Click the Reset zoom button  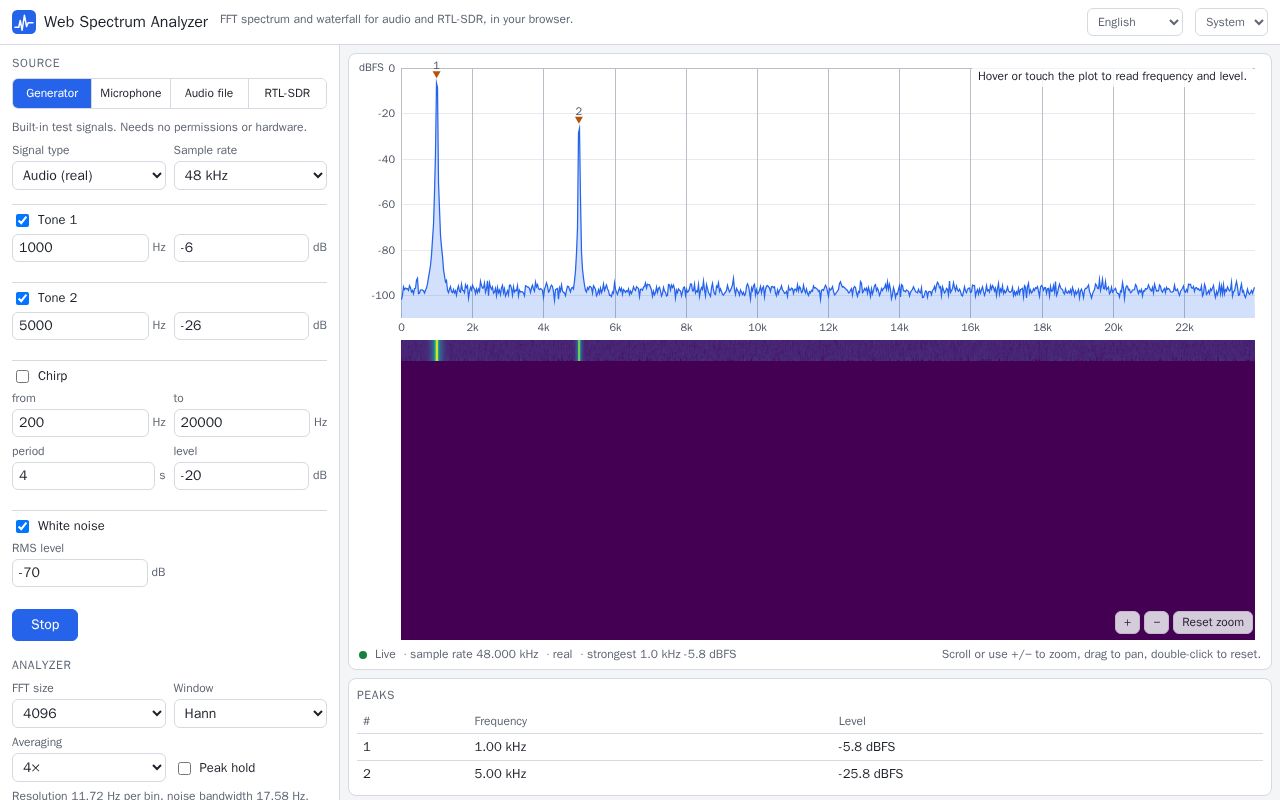pyautogui.click(x=1213, y=622)
